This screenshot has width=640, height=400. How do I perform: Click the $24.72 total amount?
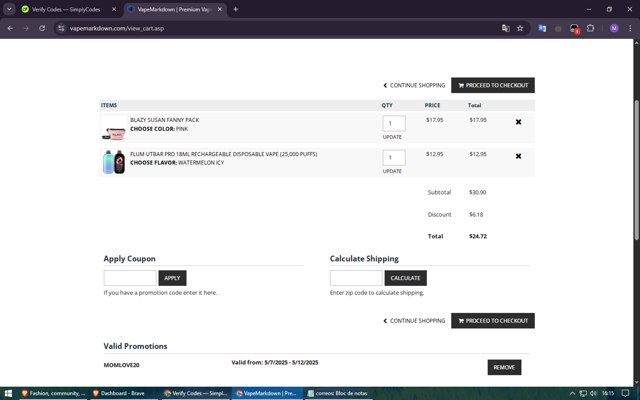[x=478, y=236]
